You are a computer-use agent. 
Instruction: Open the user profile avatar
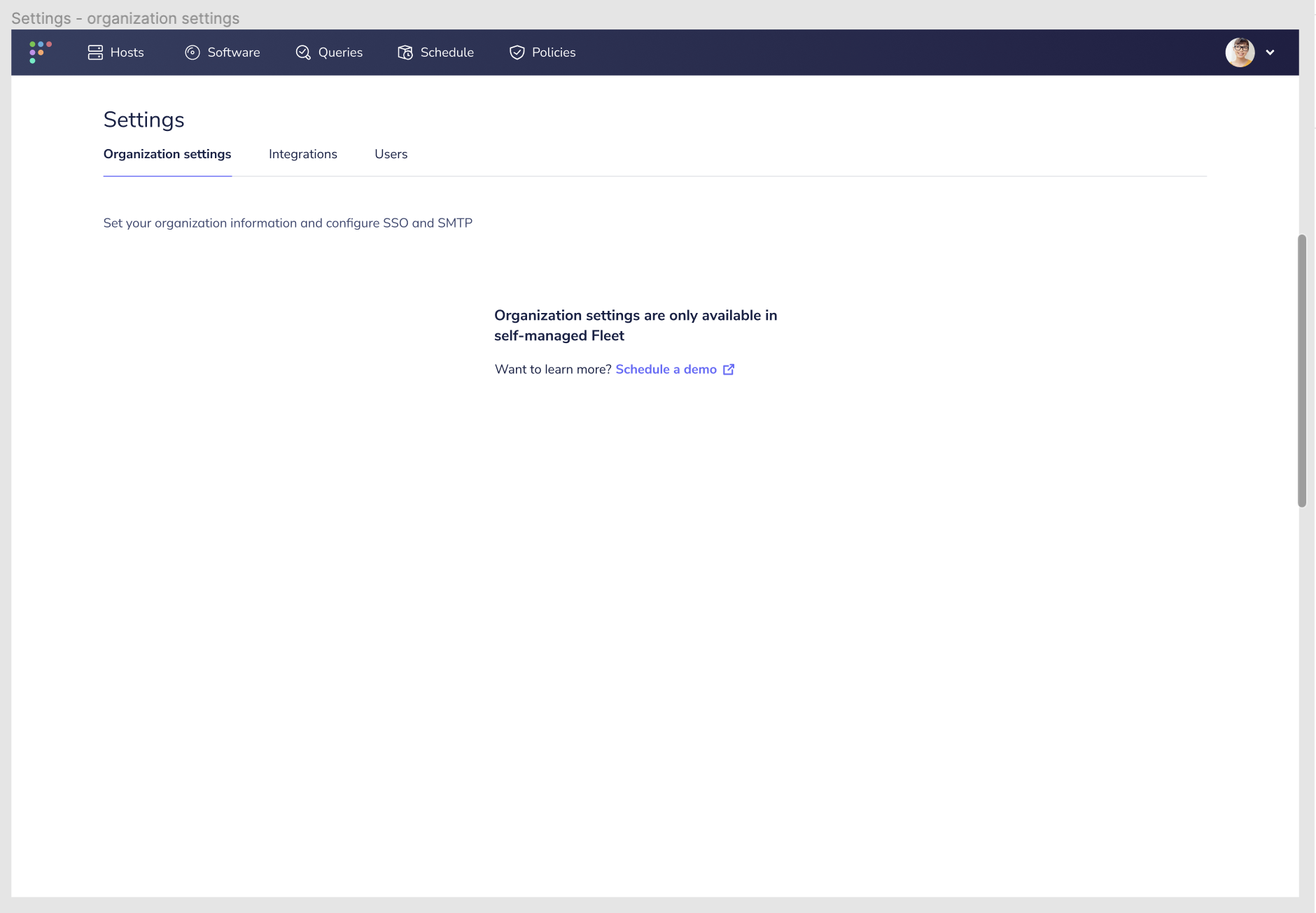click(x=1240, y=52)
